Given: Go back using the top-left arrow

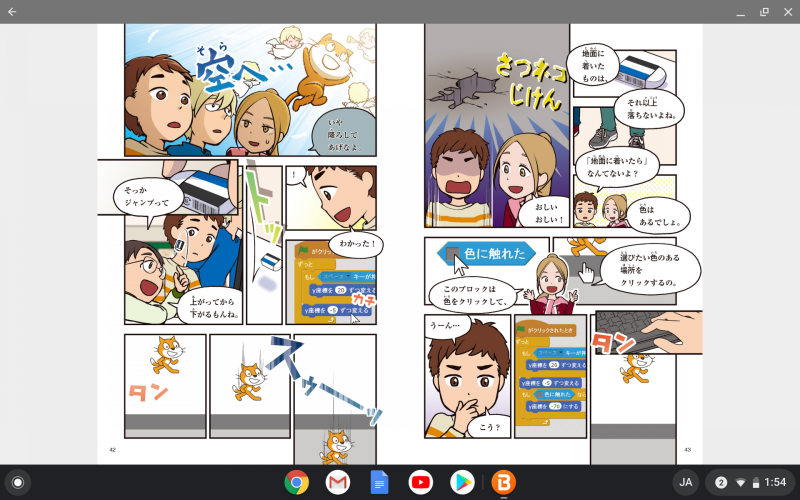Looking at the screenshot, I should point(12,12).
